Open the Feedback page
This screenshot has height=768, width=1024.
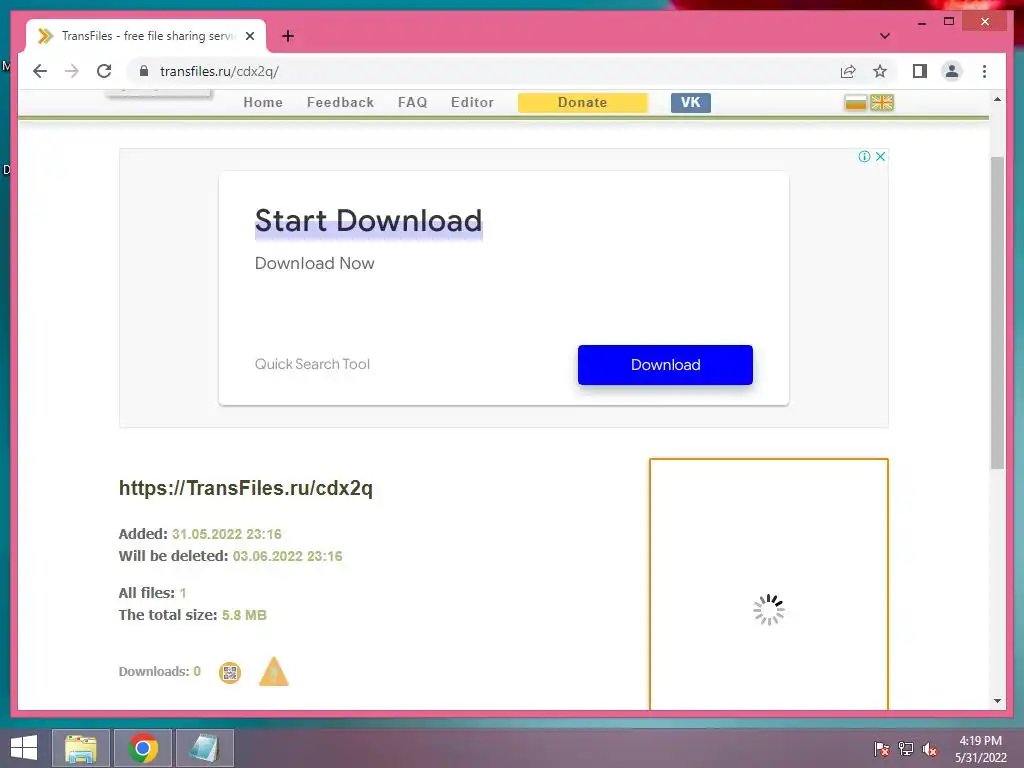tap(340, 103)
